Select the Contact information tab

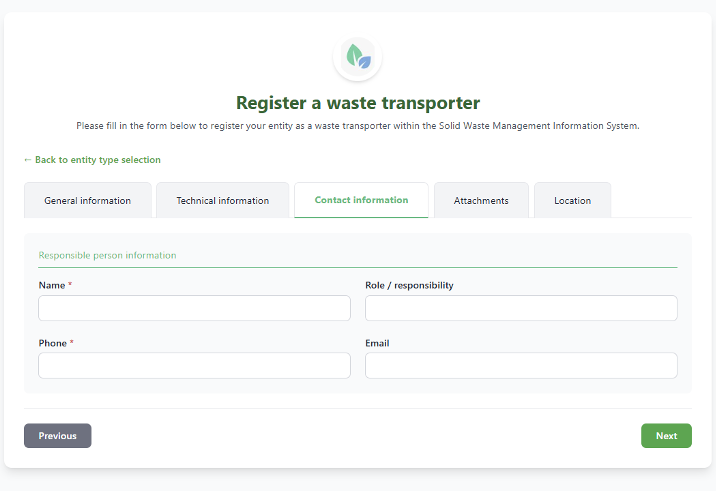point(361,200)
